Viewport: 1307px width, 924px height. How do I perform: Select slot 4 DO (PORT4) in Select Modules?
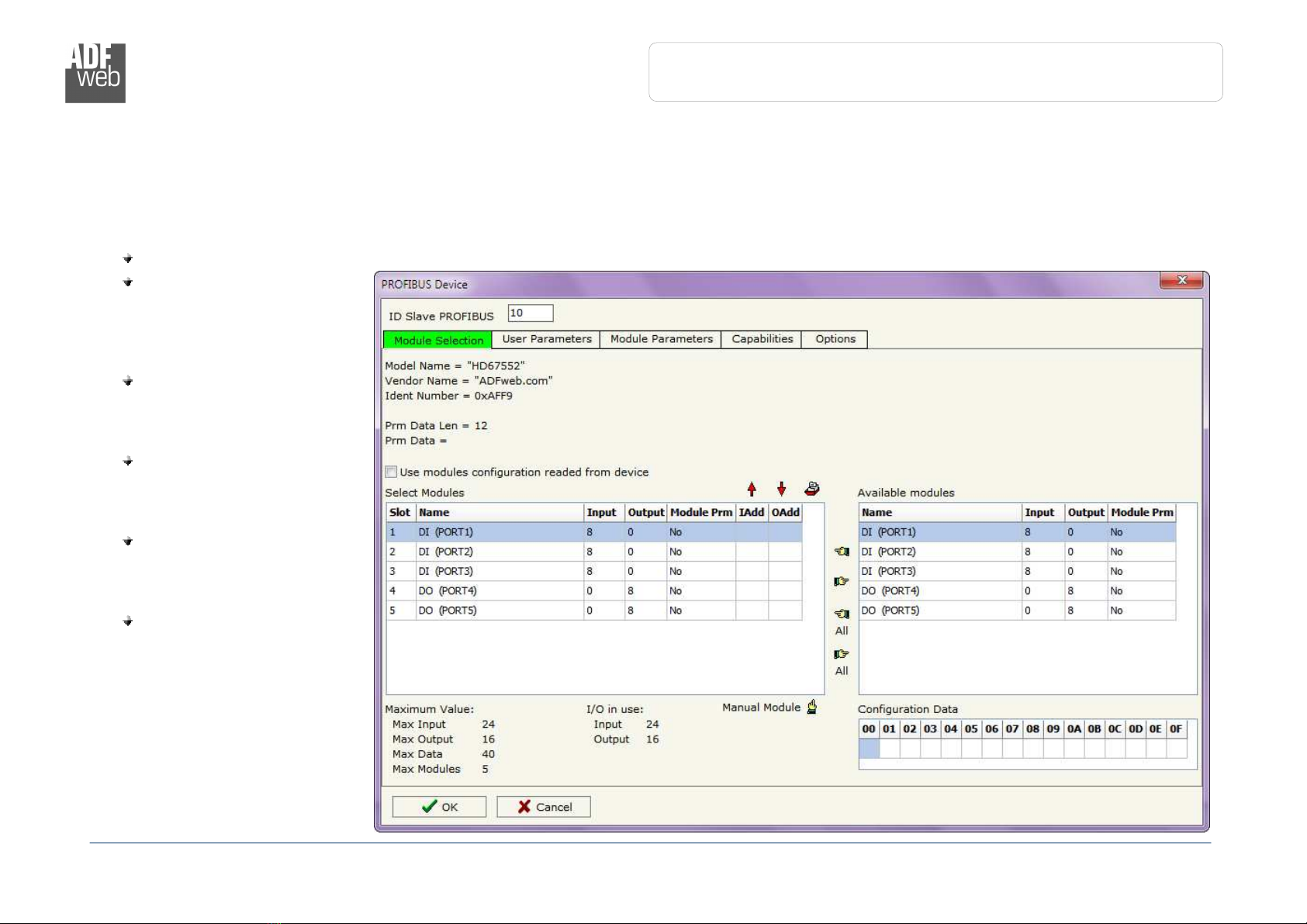click(594, 590)
